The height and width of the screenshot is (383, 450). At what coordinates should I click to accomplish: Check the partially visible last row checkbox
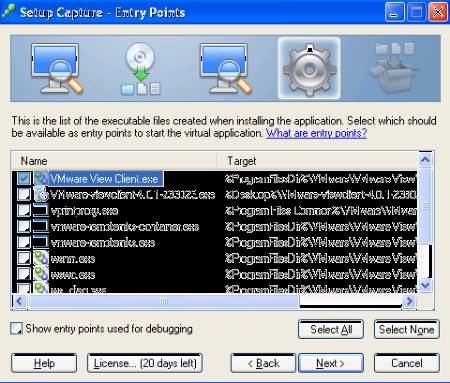click(24, 288)
